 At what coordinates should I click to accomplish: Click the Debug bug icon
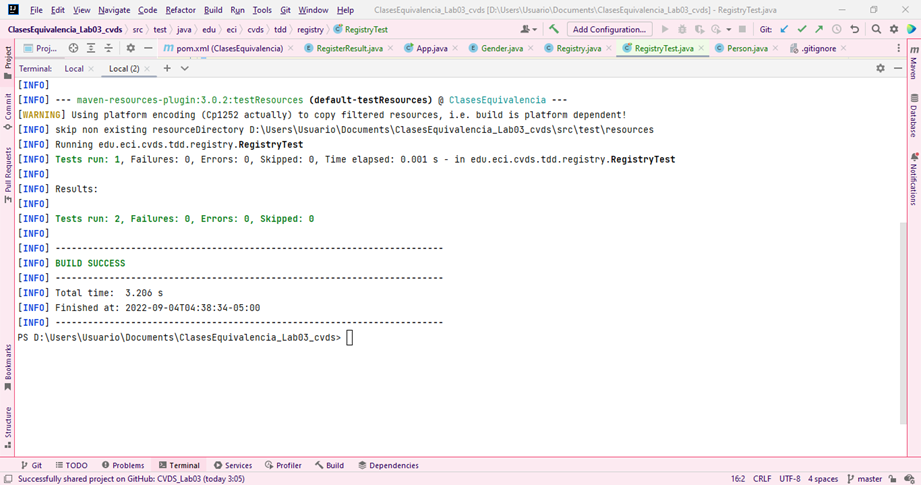[682, 29]
